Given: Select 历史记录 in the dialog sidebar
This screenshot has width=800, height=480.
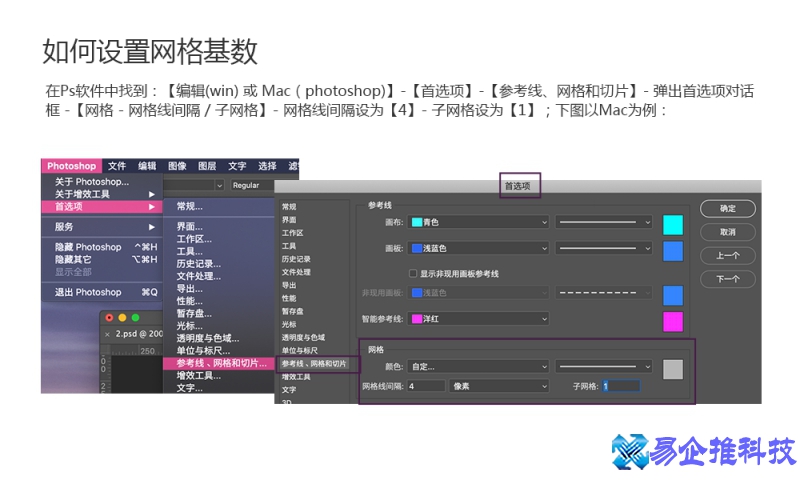Looking at the screenshot, I should [x=296, y=259].
